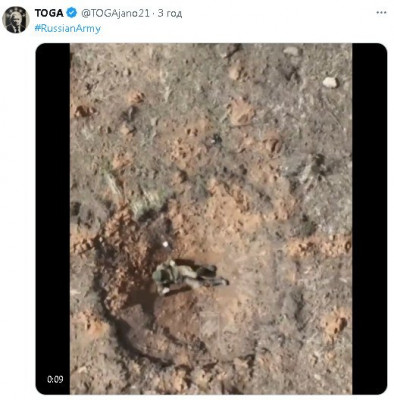Click the right black letterbox bar of video
394x400 pixels.
[x=369, y=218]
